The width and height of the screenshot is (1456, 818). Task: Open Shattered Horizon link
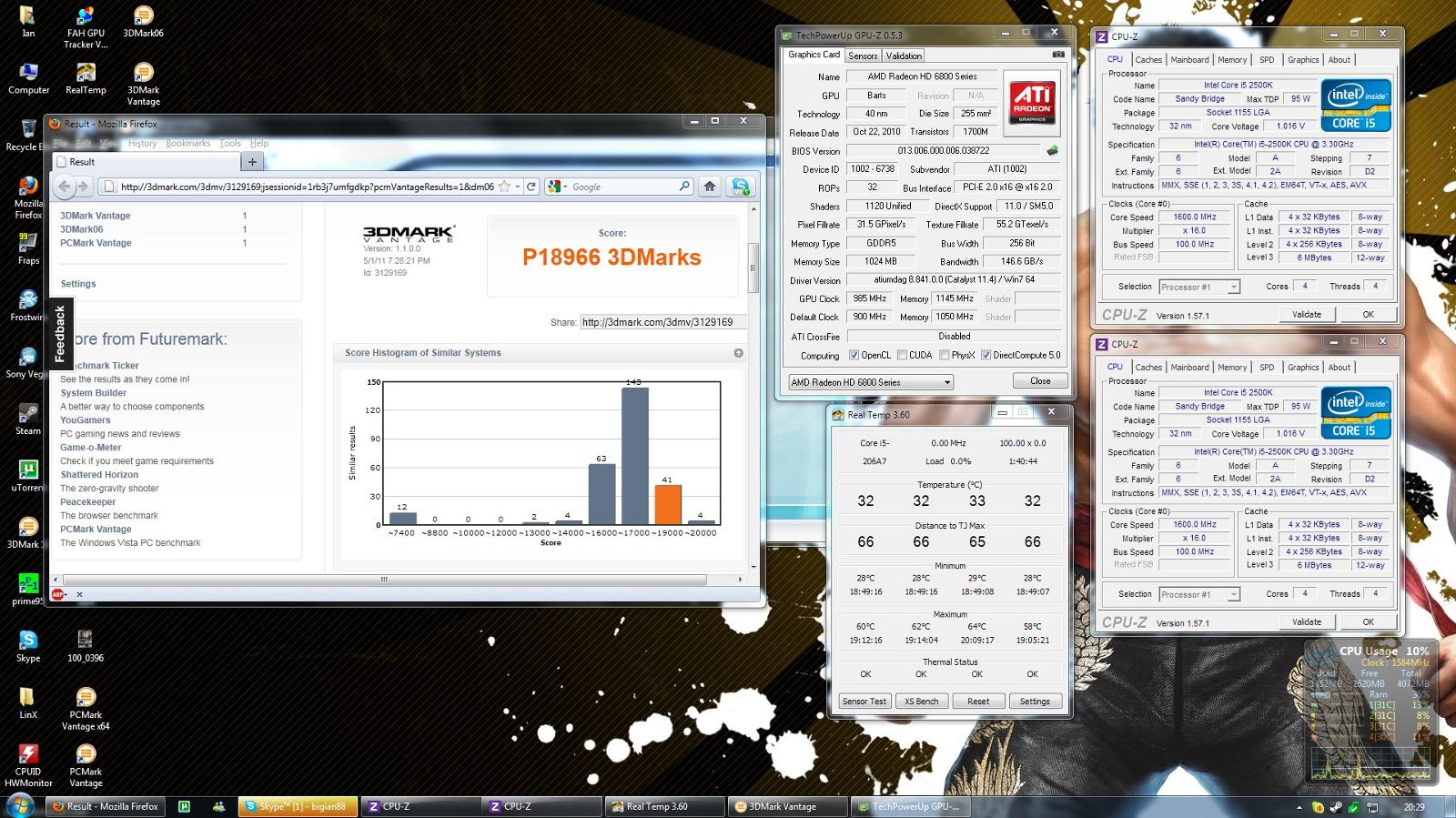(99, 474)
